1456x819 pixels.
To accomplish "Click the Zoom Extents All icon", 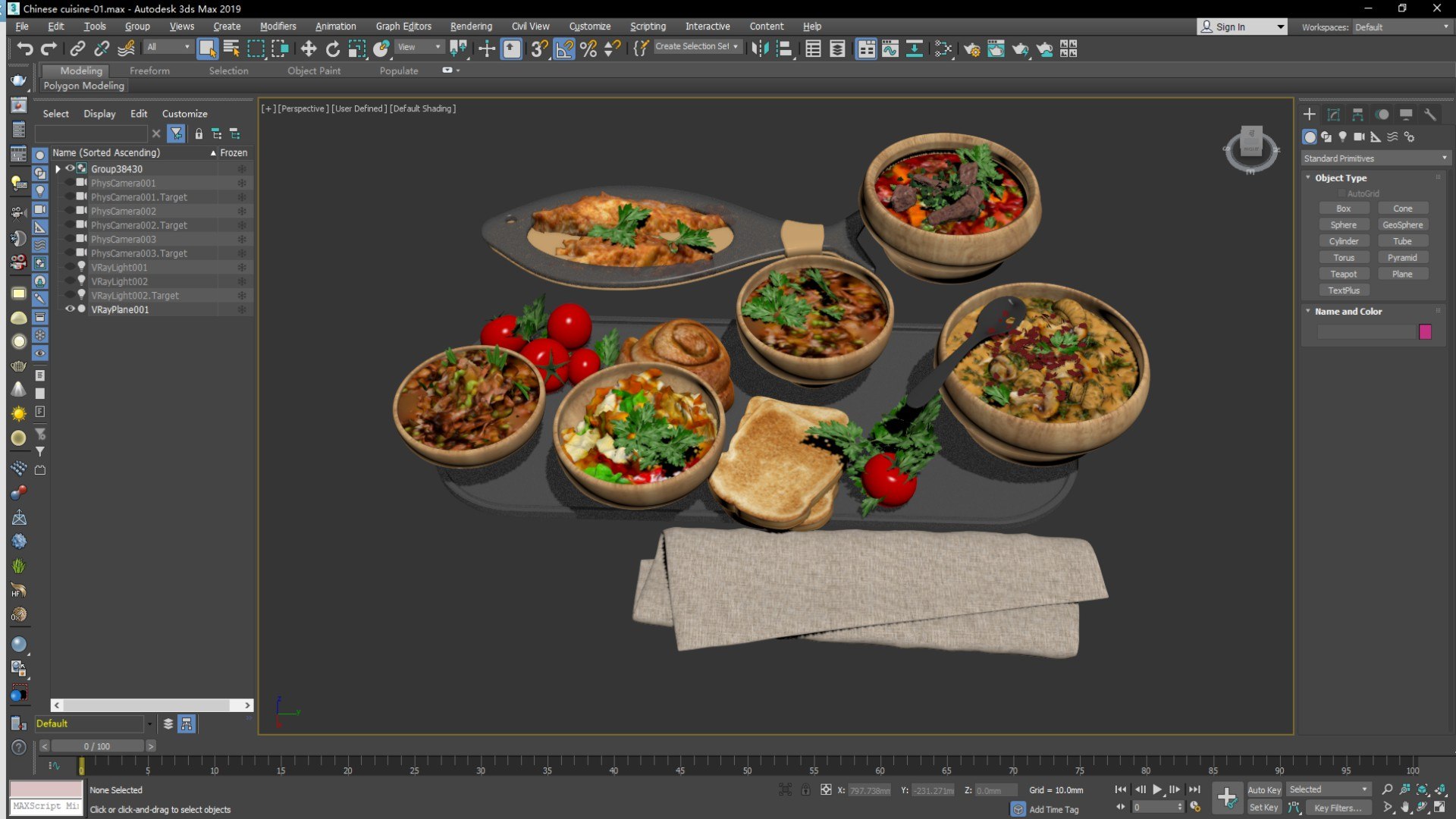I will 1439,789.
